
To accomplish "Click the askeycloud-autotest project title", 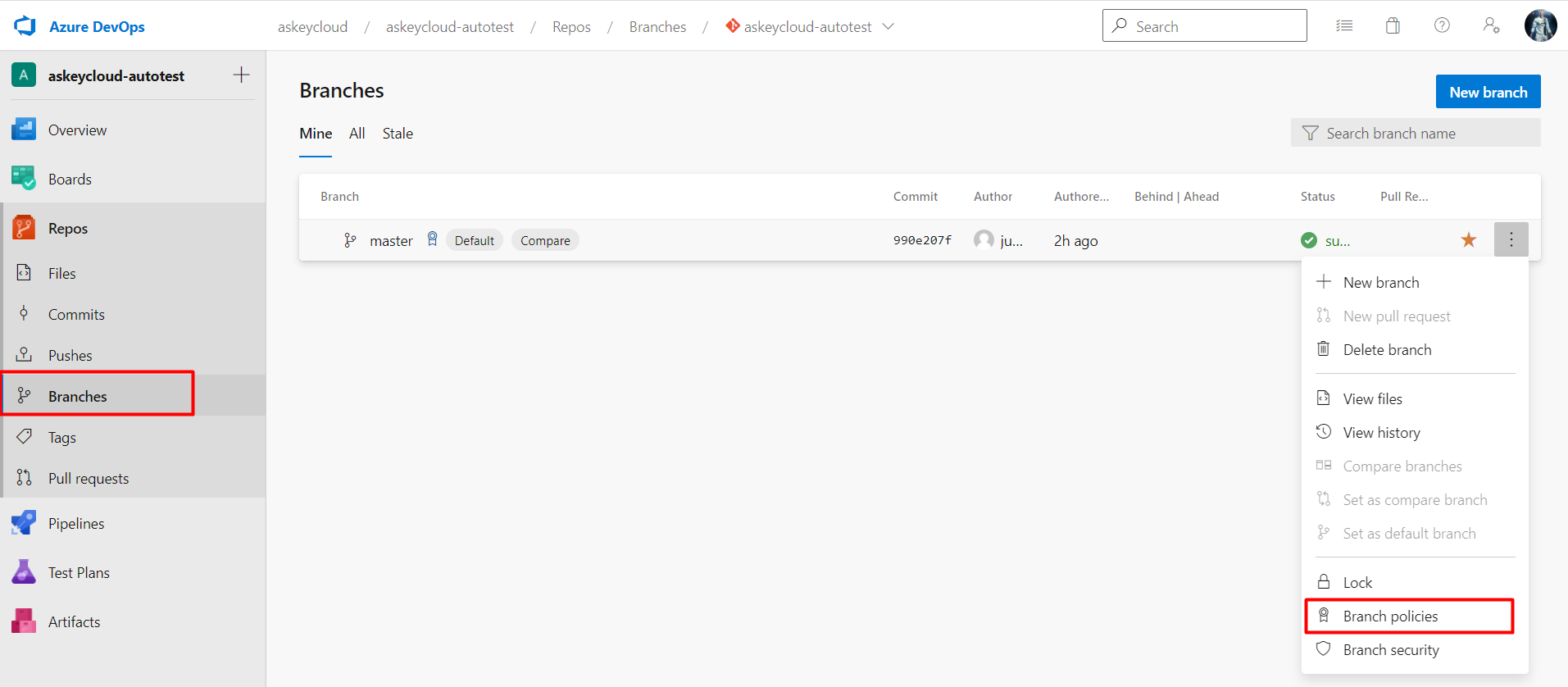I will [x=116, y=75].
